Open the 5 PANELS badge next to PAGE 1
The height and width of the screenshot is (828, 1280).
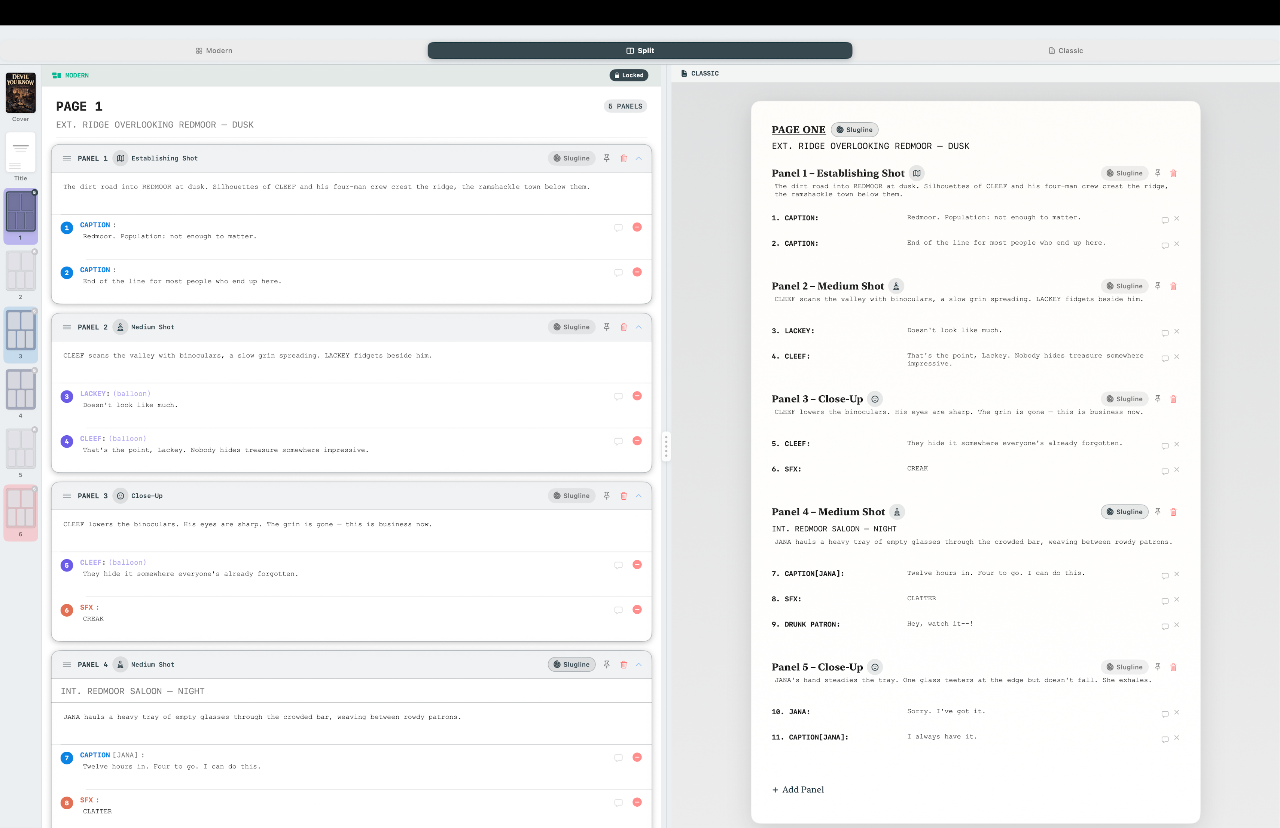(x=626, y=106)
